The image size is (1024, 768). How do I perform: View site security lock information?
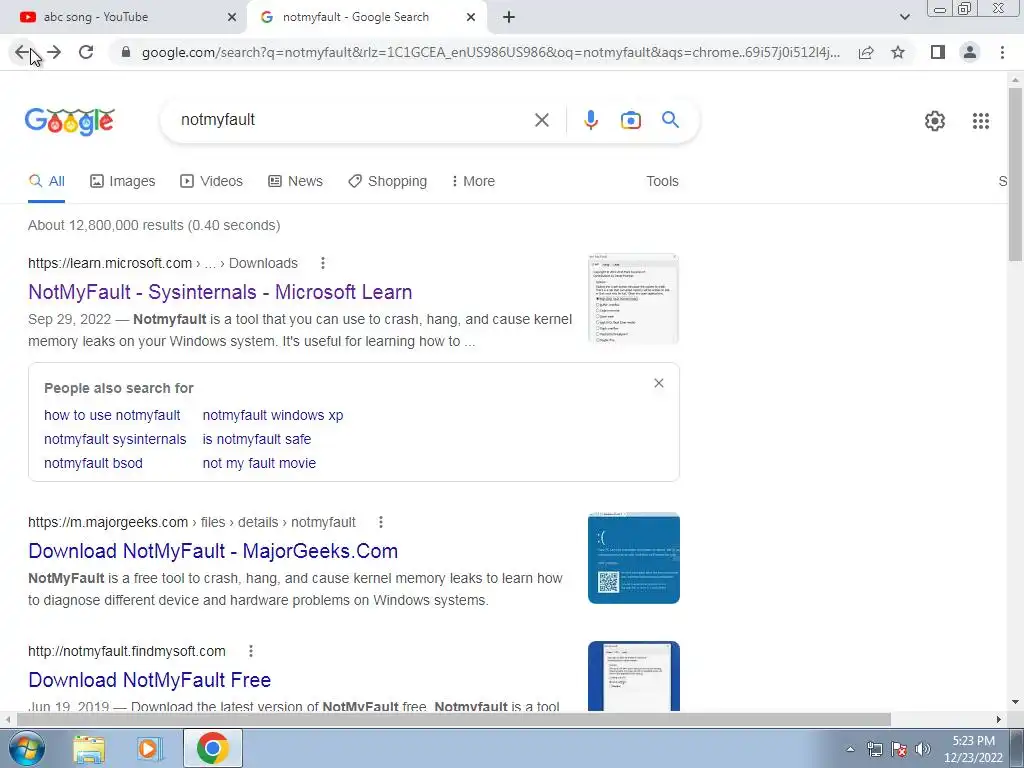click(126, 52)
